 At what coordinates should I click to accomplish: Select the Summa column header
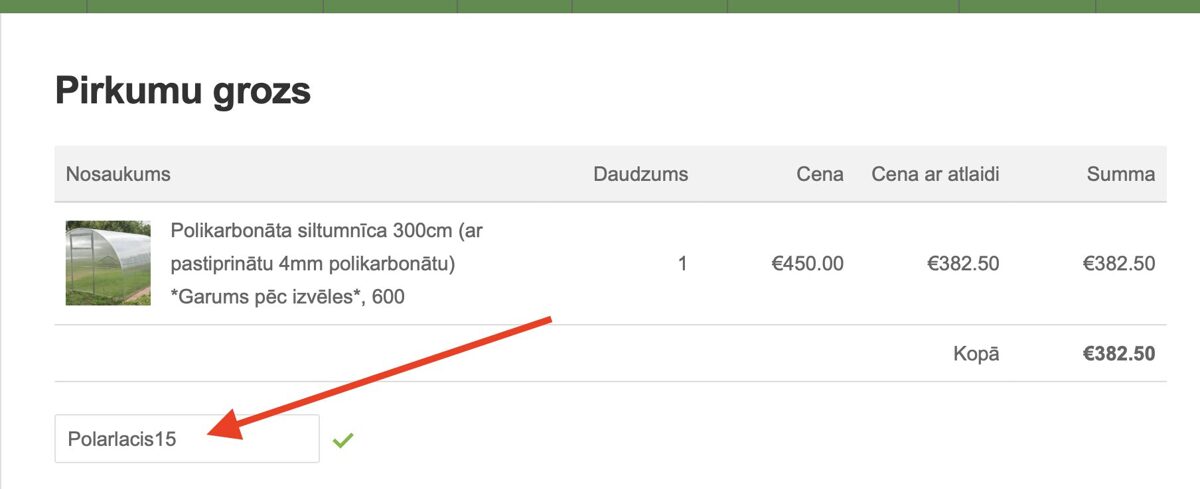(1120, 174)
